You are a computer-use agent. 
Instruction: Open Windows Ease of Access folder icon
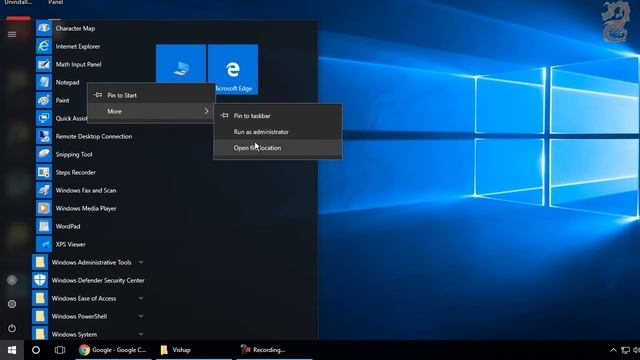pyautogui.click(x=40, y=298)
